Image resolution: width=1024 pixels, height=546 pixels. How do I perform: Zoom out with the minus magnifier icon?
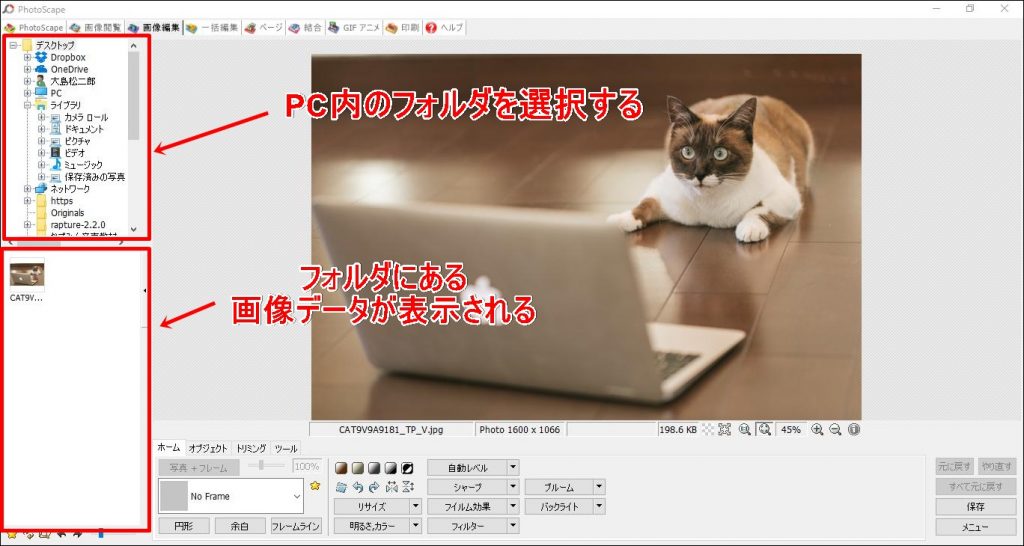pyautogui.click(x=835, y=429)
